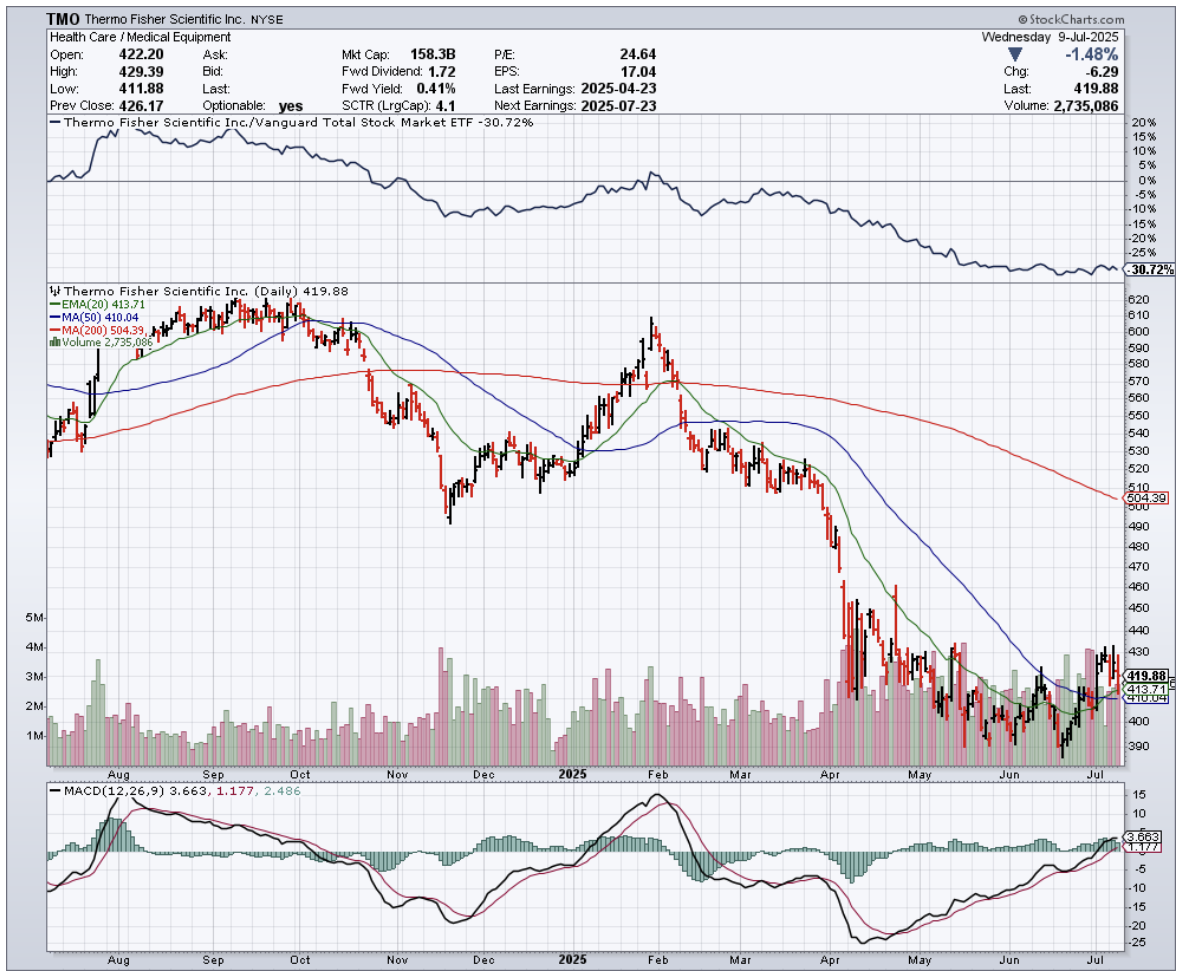Click the copyright icon before StockCharts.com
The width and height of the screenshot is (1182, 978).
point(1023,19)
